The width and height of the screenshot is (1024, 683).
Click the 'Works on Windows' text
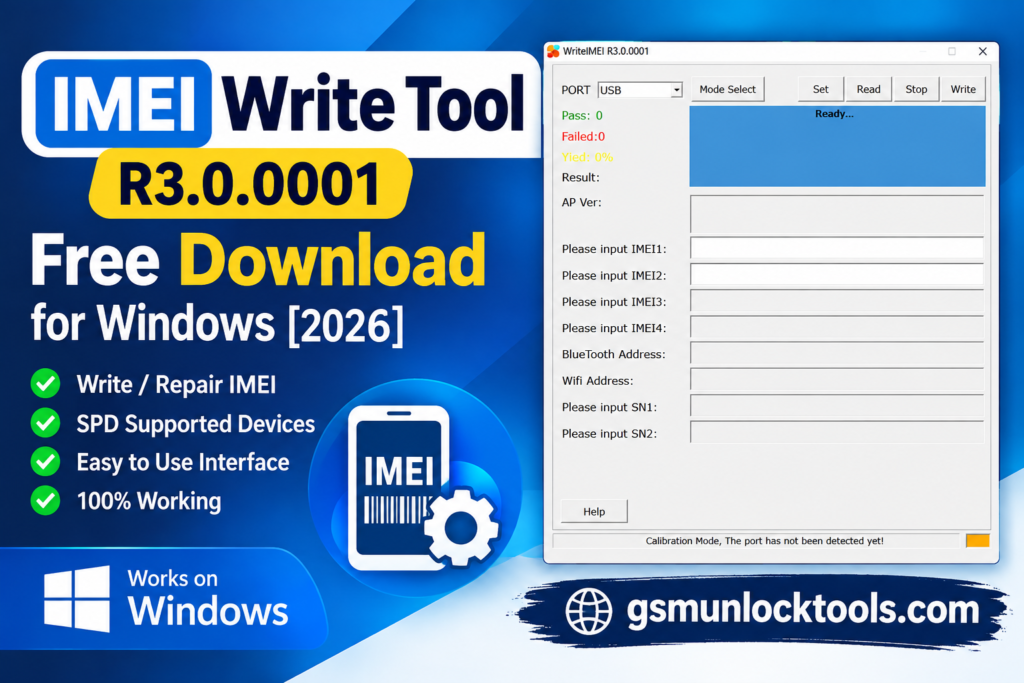pyautogui.click(x=208, y=597)
